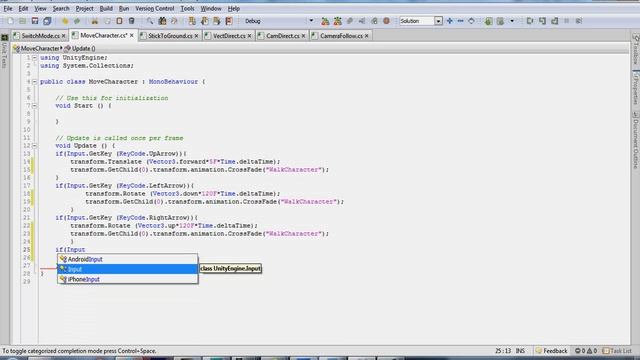
Task: Click the Window menu
Action: click(x=211, y=8)
